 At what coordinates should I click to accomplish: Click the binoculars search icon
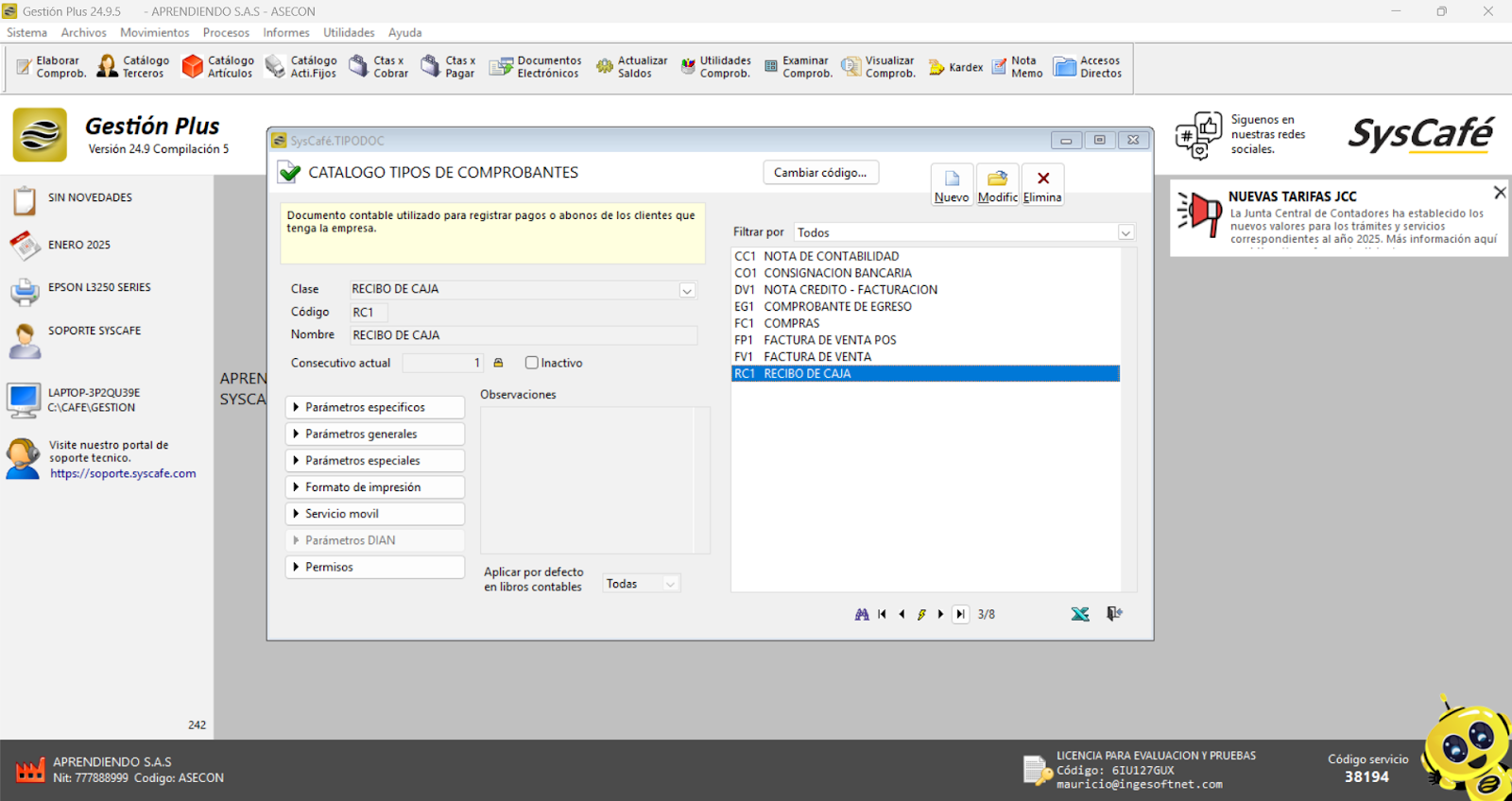[862, 614]
